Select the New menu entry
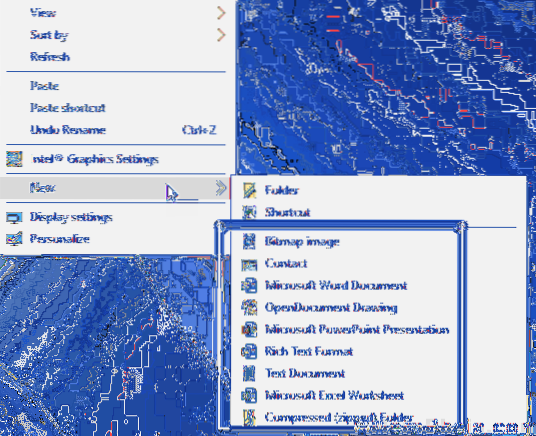This screenshot has width=536, height=436. tap(42, 188)
